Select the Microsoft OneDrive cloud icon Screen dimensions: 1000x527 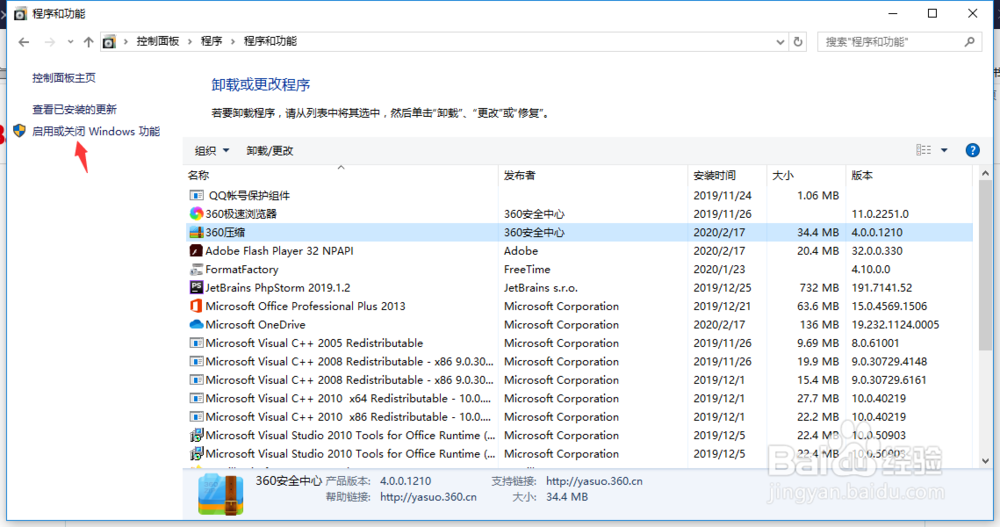196,324
